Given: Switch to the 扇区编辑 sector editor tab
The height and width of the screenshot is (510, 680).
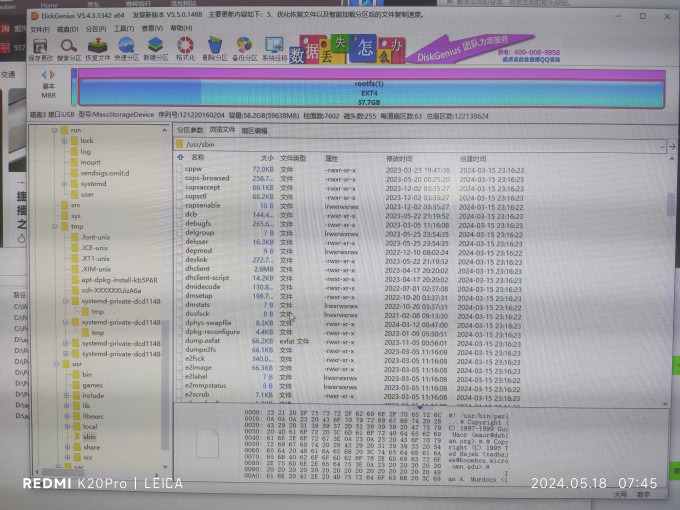Looking at the screenshot, I should [255, 131].
